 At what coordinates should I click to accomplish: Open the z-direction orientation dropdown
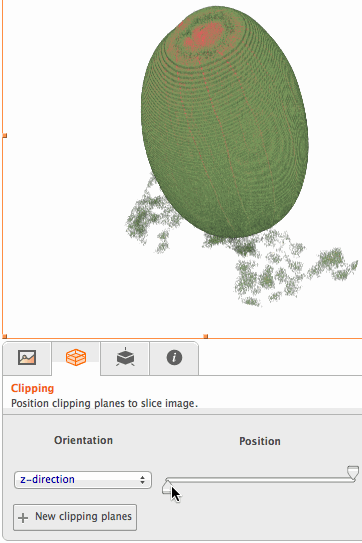[x=83, y=480]
